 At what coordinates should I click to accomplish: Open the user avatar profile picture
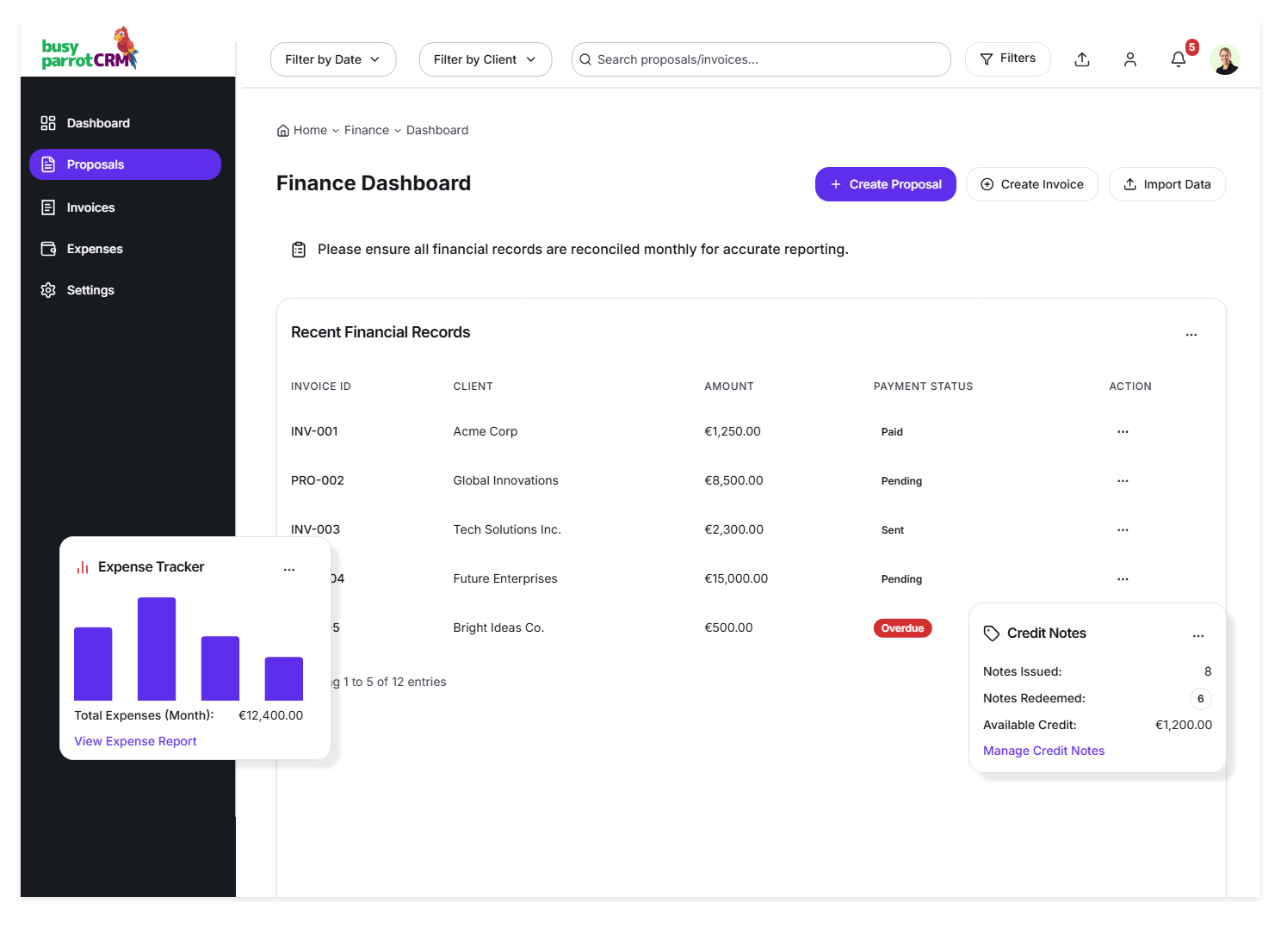pyautogui.click(x=1224, y=59)
